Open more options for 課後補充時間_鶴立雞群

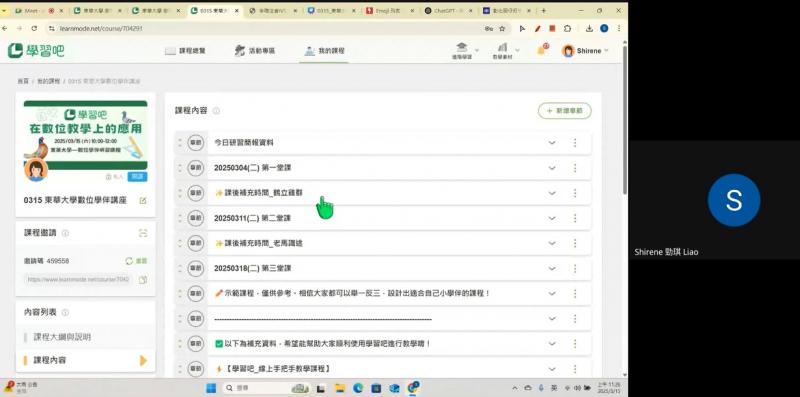click(x=575, y=193)
